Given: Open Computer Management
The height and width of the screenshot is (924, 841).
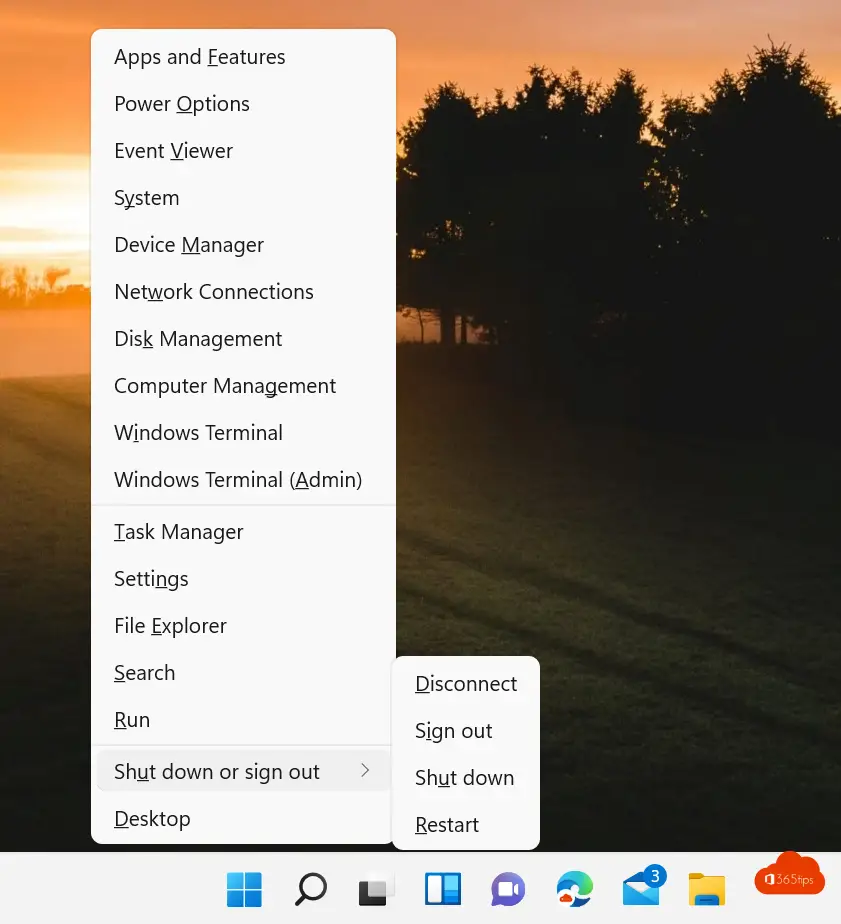Looking at the screenshot, I should click(x=243, y=386).
